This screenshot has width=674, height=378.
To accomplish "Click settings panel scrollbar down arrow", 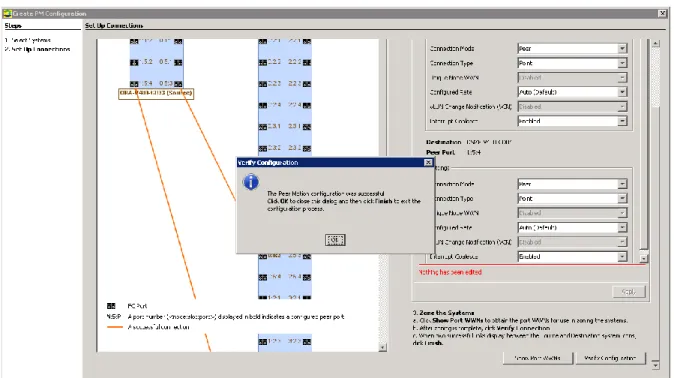I will point(643,258).
